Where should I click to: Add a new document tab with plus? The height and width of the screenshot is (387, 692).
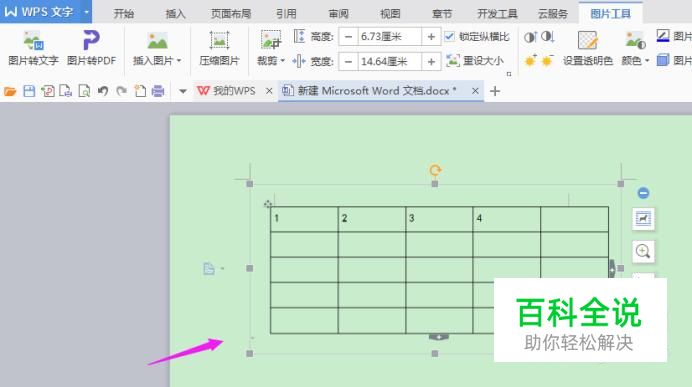coord(495,91)
